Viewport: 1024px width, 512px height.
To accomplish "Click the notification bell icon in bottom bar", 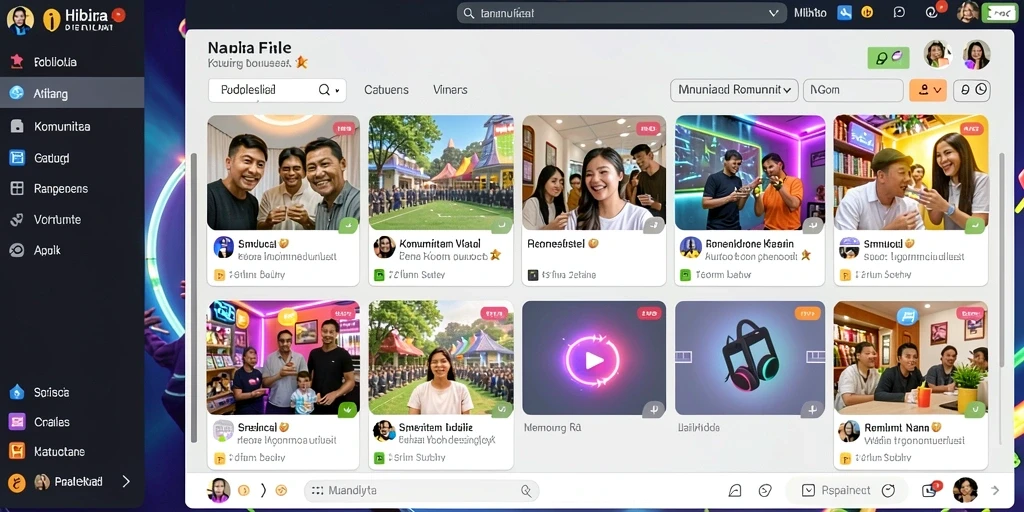I will tap(735, 490).
